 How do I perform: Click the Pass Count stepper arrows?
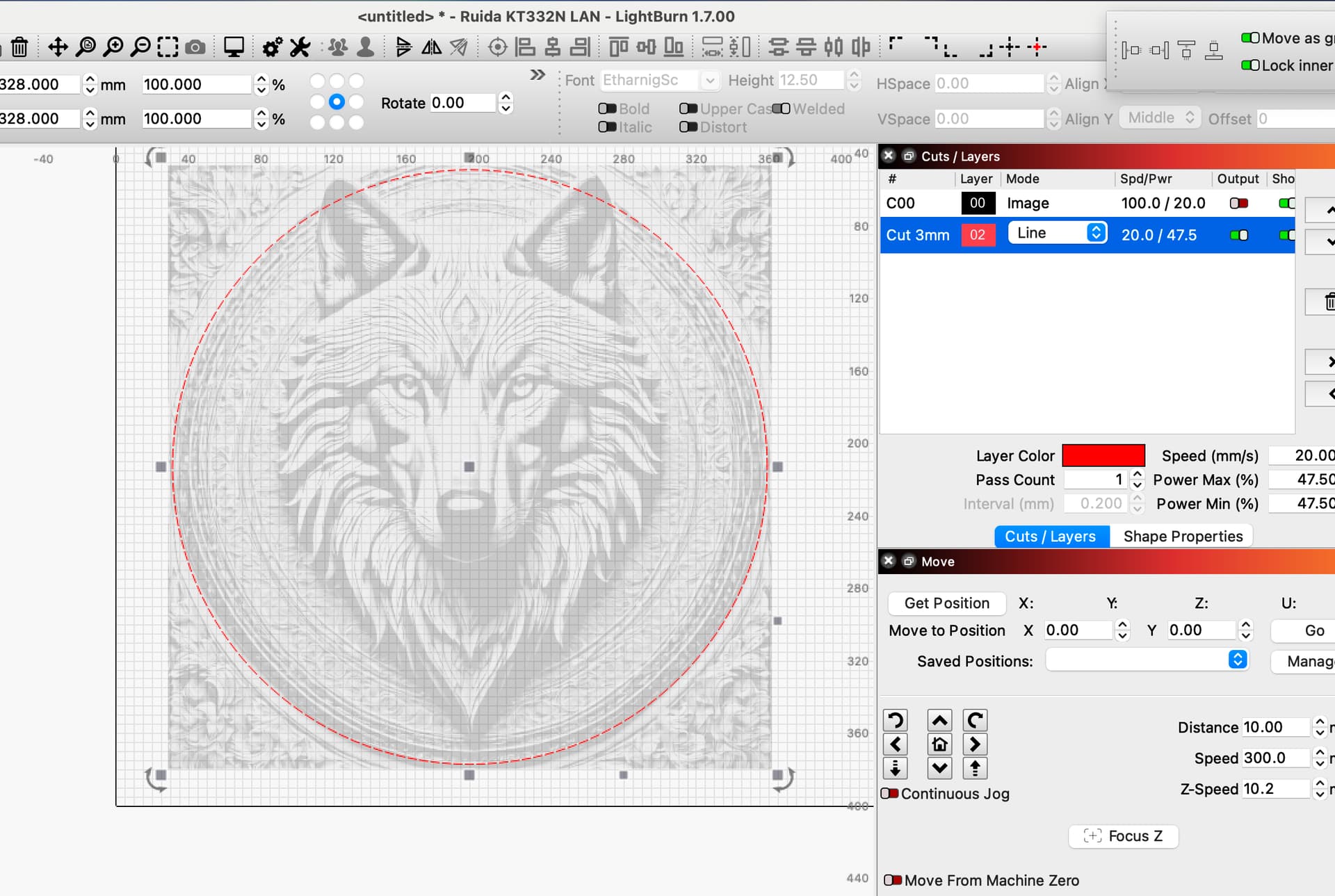[x=1137, y=480]
